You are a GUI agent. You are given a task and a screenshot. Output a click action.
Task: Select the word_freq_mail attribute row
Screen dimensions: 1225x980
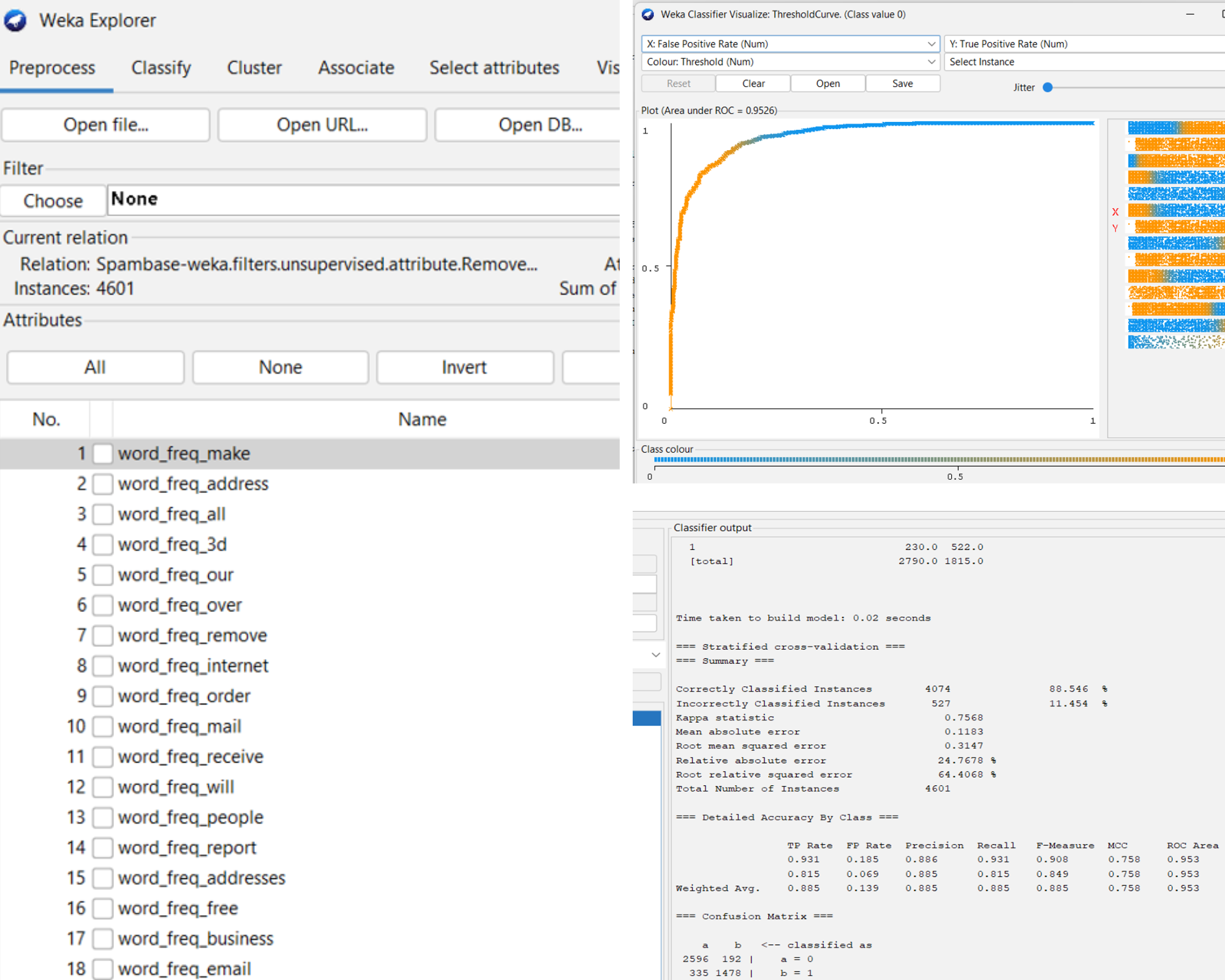coord(310,726)
